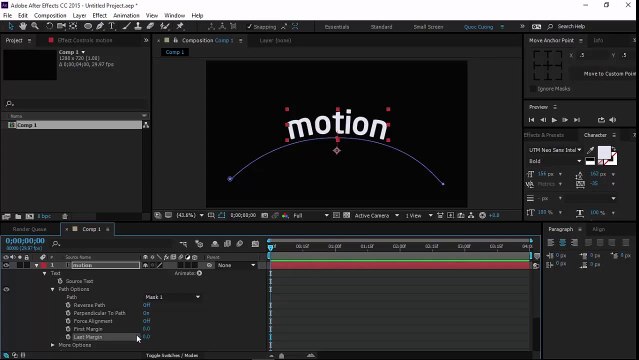Viewport: 639px width, 360px height.
Task: Open the Effect menu
Action: (x=99, y=15)
